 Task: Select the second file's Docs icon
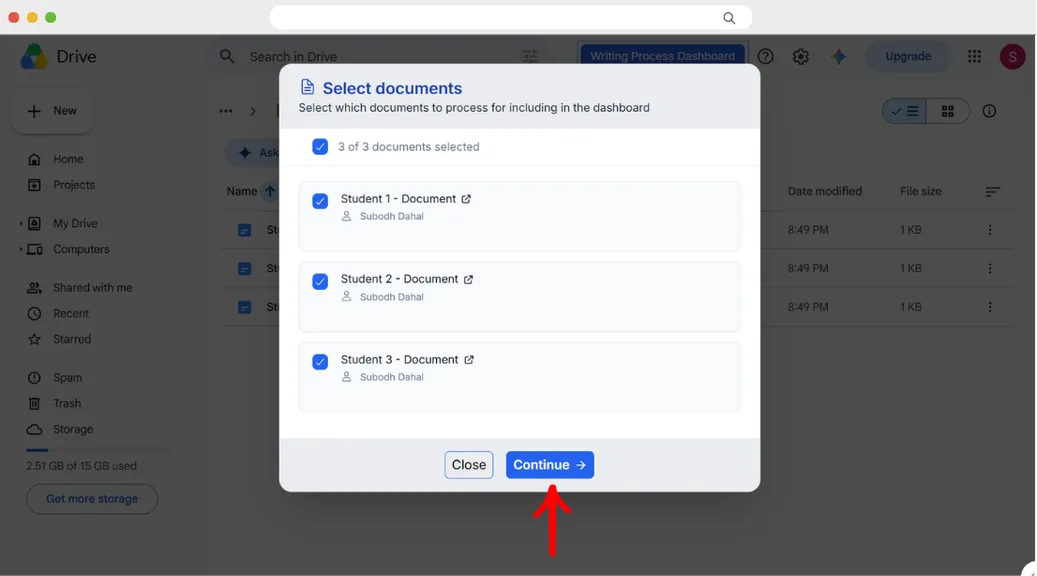[x=245, y=269]
